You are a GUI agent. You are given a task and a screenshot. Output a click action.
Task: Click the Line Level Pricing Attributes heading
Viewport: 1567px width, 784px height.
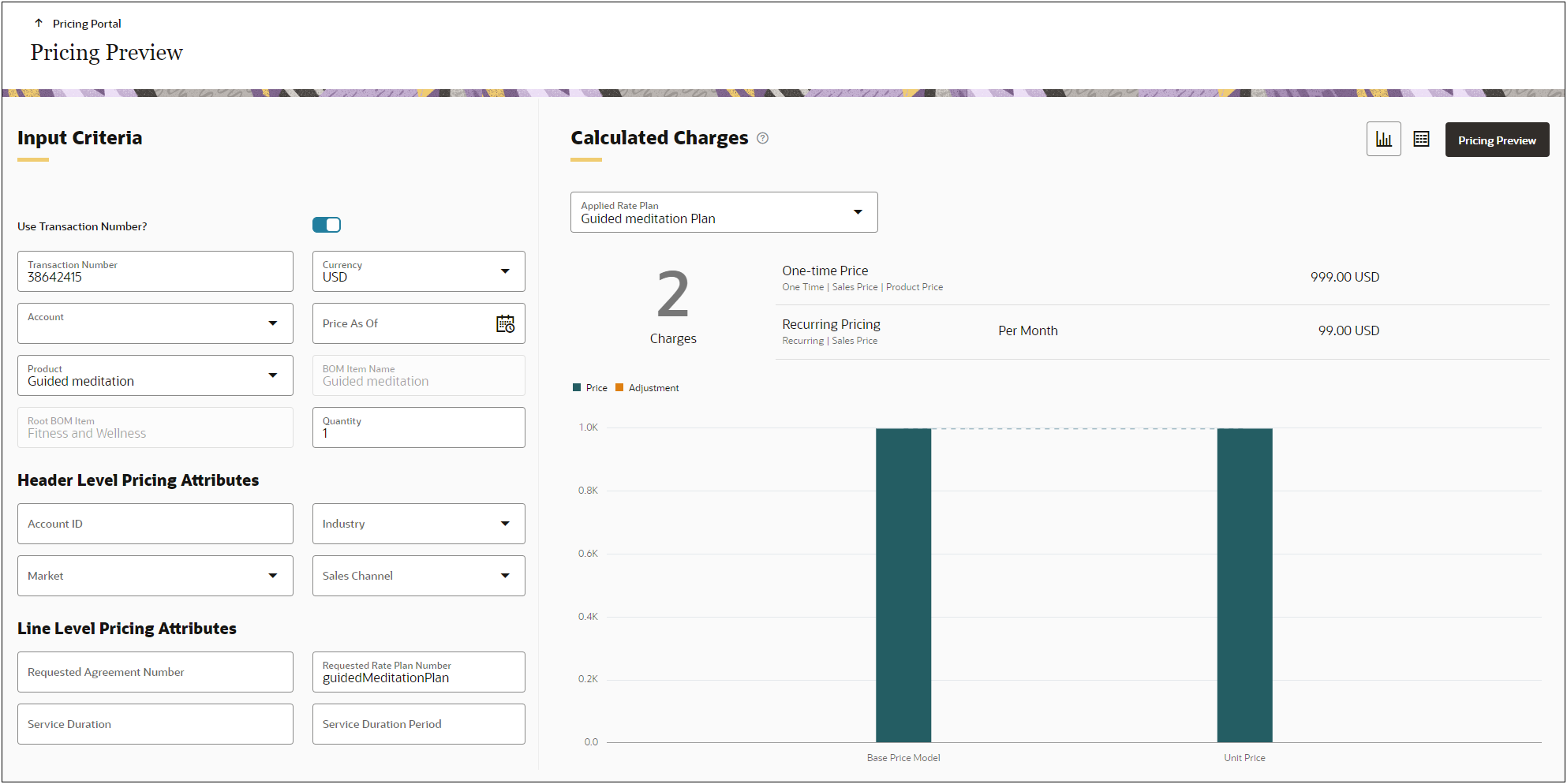[x=127, y=629]
